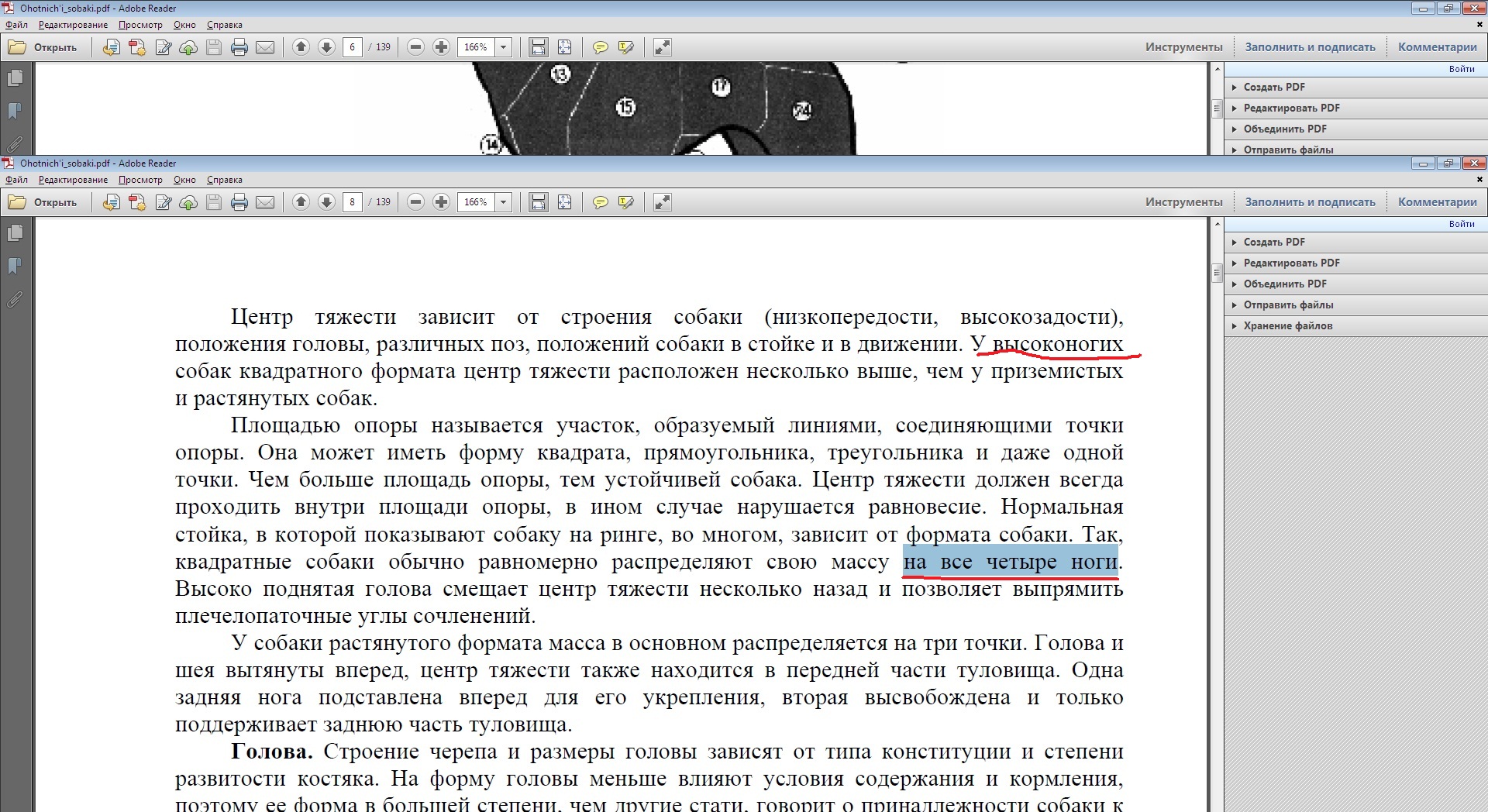Go to the next page in the lower window
1488x812 pixels.
pyautogui.click(x=326, y=202)
